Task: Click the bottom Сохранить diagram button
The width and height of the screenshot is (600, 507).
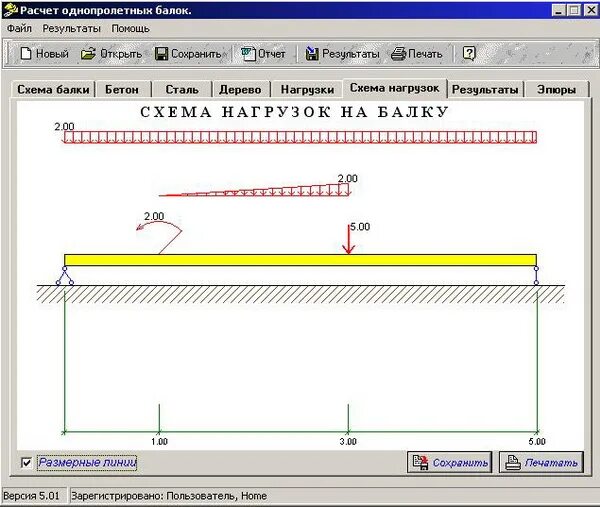Action: [450, 462]
